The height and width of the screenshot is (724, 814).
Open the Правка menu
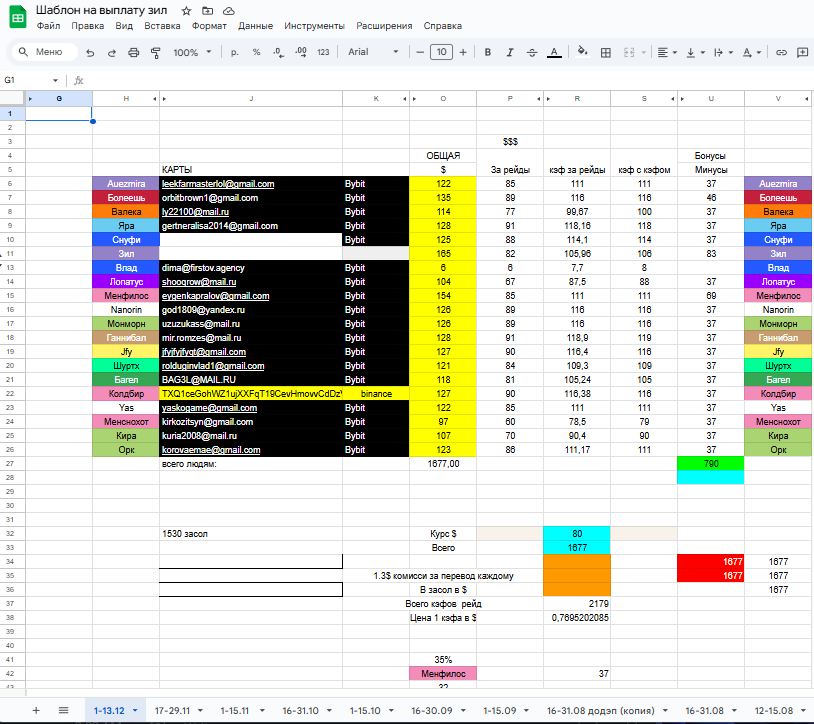pos(87,26)
